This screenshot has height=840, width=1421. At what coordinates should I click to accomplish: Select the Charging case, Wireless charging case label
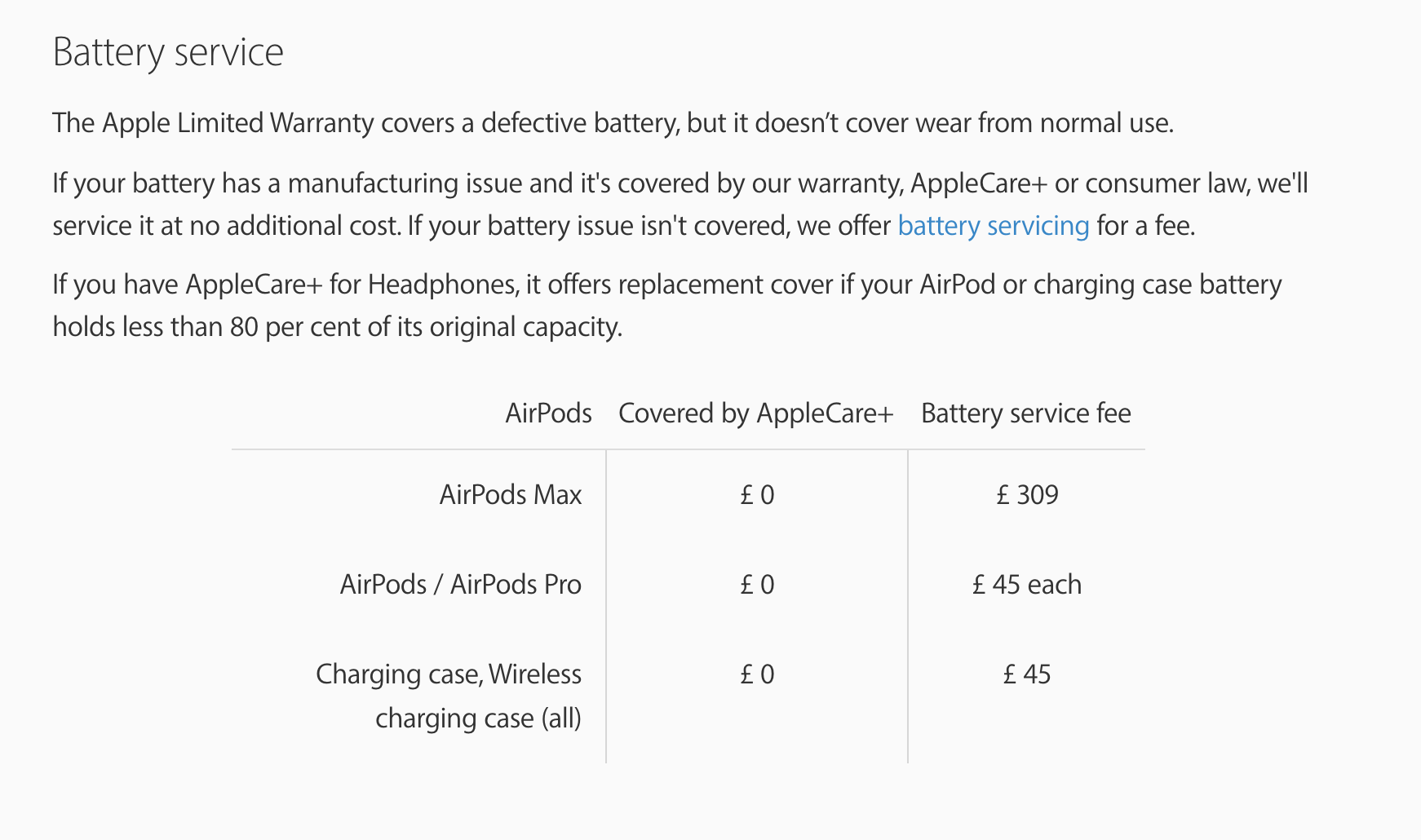(449, 696)
